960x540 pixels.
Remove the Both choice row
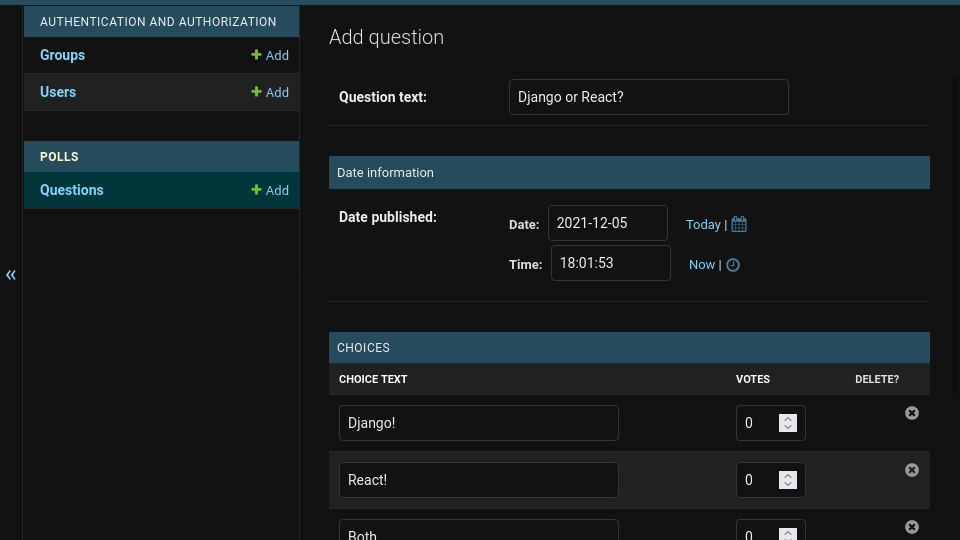tap(912, 527)
